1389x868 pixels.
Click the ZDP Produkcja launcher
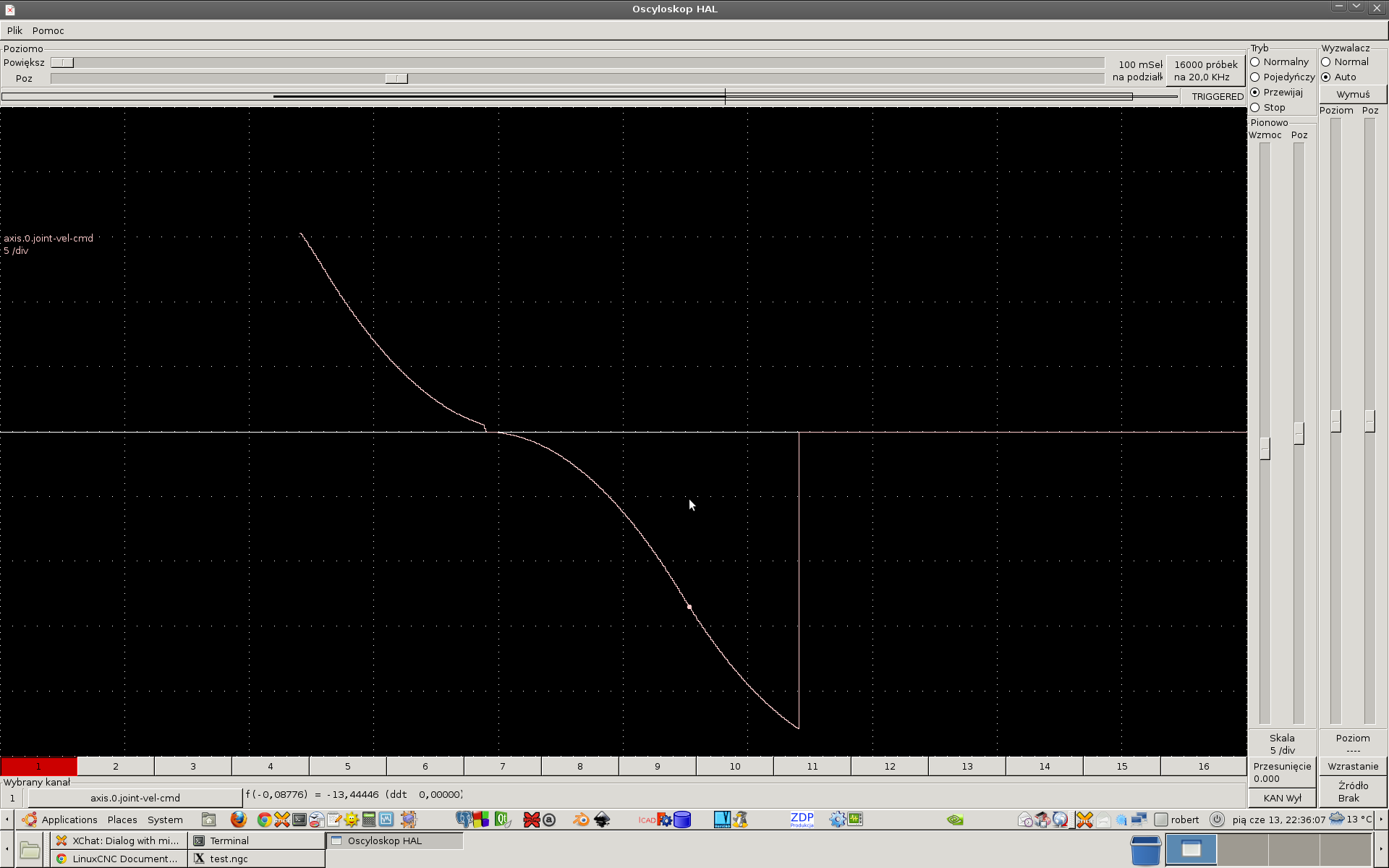coord(802,820)
